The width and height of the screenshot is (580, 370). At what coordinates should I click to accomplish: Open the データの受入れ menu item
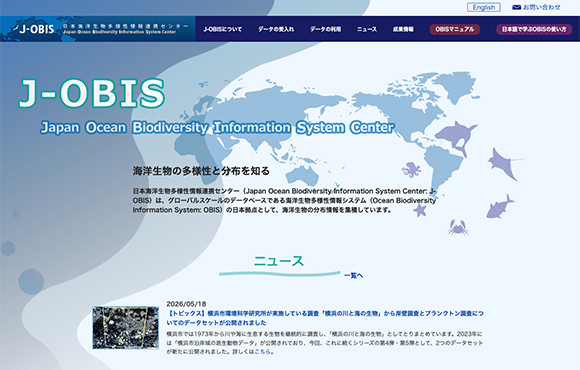pos(276,29)
